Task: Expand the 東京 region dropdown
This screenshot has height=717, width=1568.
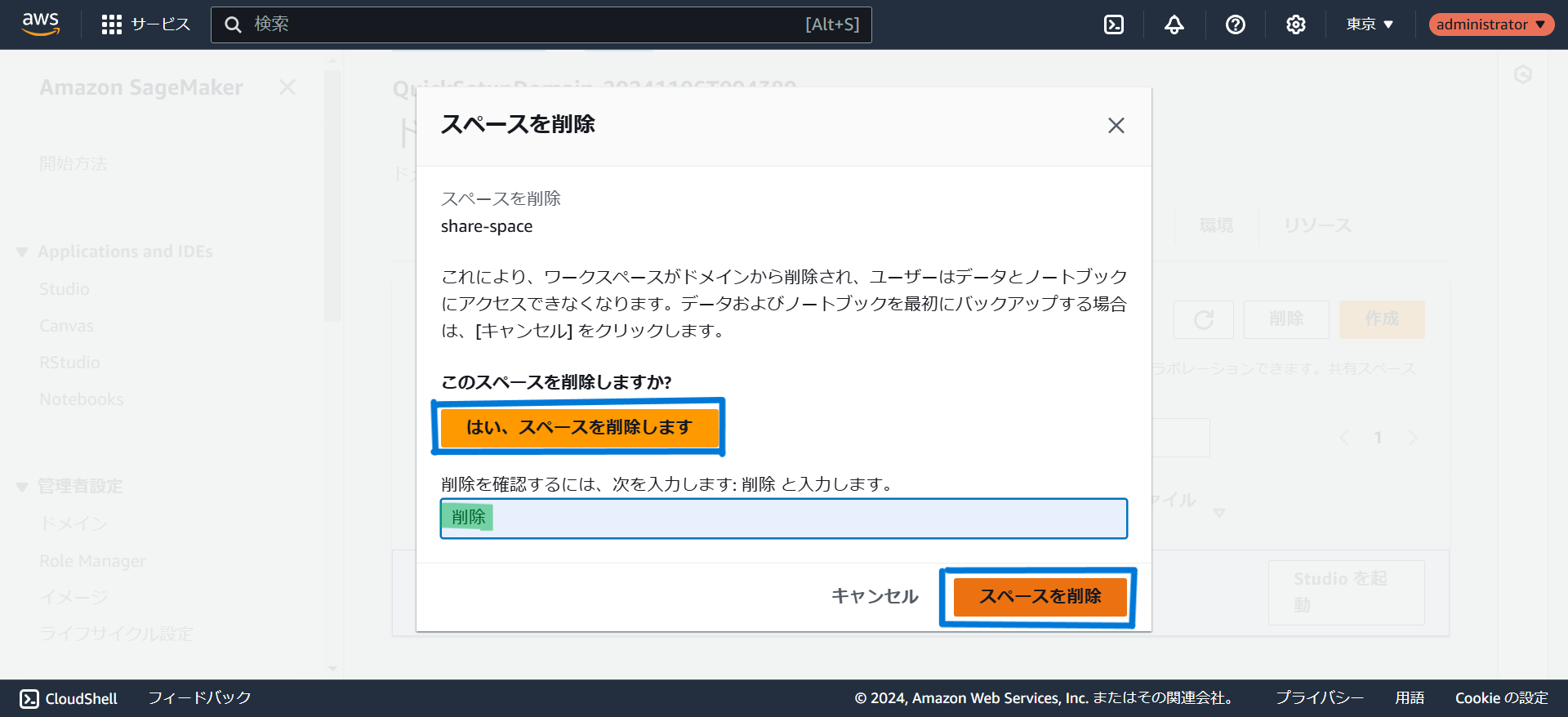Action: point(1370,24)
